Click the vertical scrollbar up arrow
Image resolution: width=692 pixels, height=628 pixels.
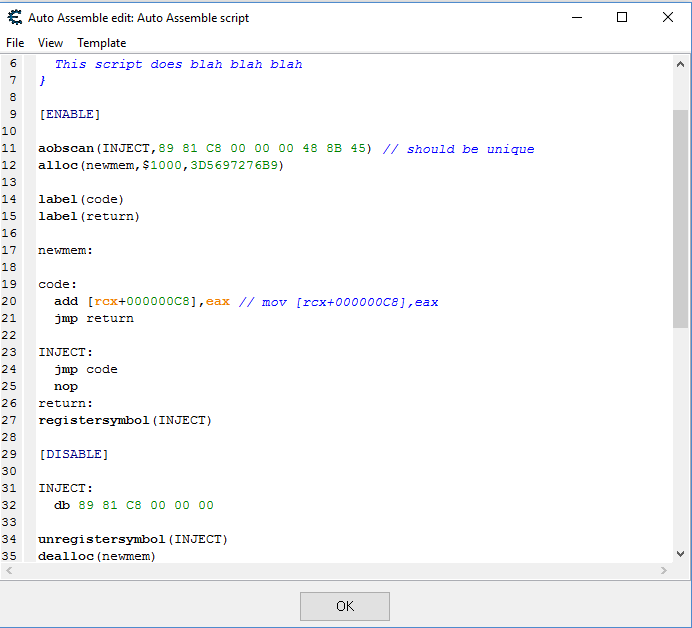(680, 64)
